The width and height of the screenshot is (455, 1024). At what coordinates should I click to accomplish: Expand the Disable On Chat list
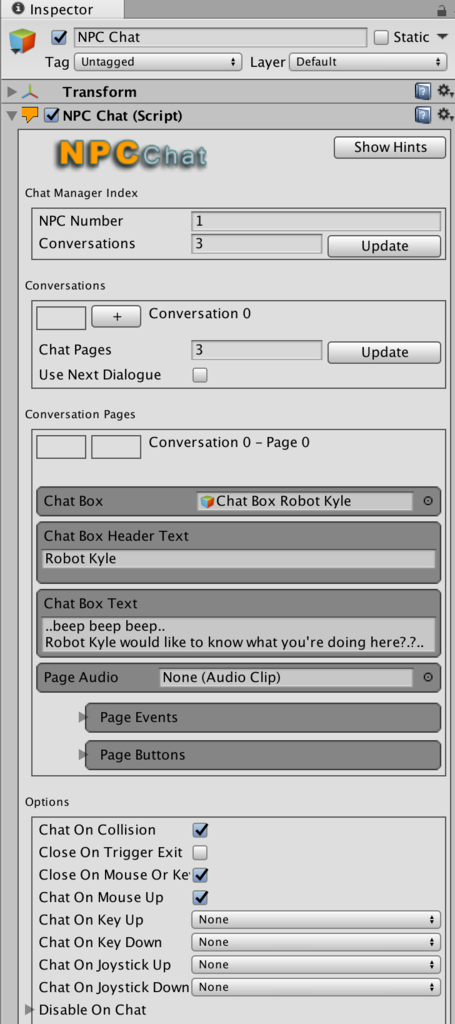tap(29, 1010)
